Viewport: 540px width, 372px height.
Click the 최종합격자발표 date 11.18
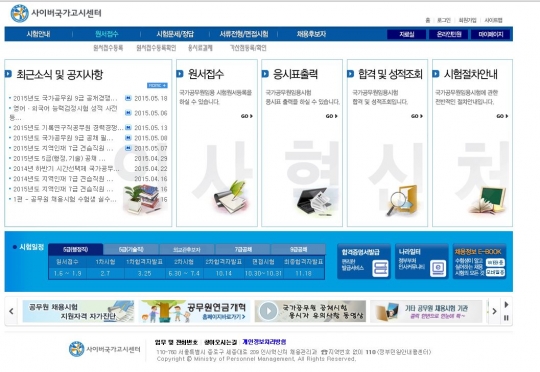click(303, 273)
